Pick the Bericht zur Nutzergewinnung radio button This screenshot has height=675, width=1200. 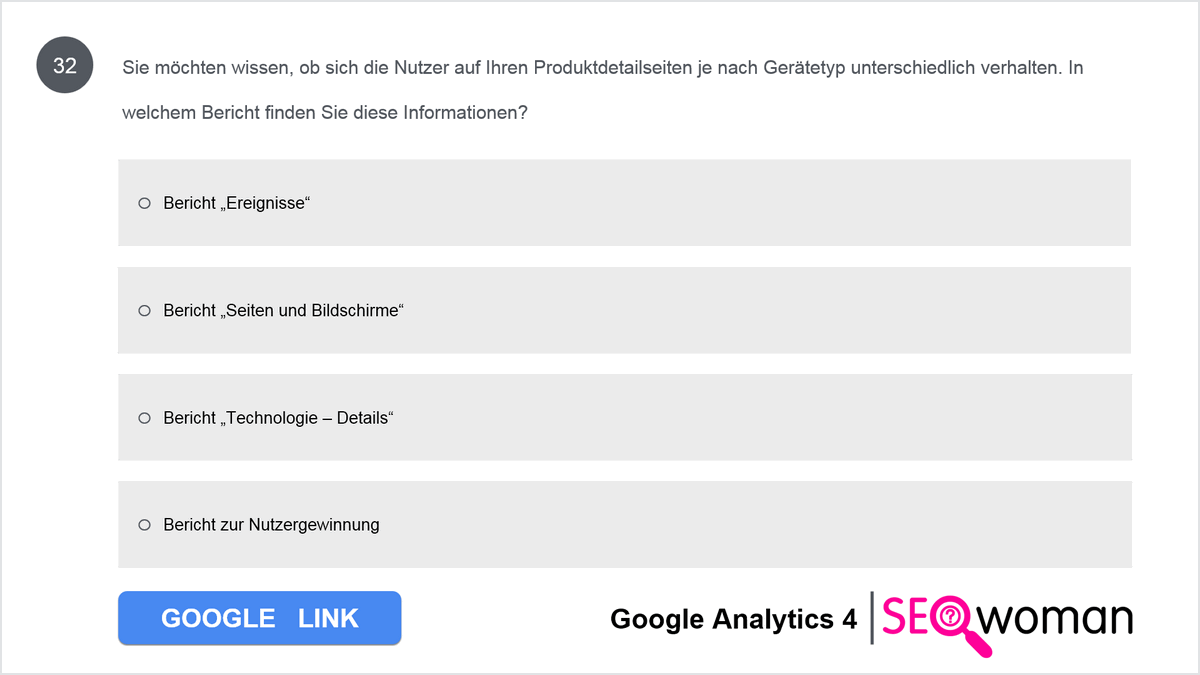click(x=144, y=524)
